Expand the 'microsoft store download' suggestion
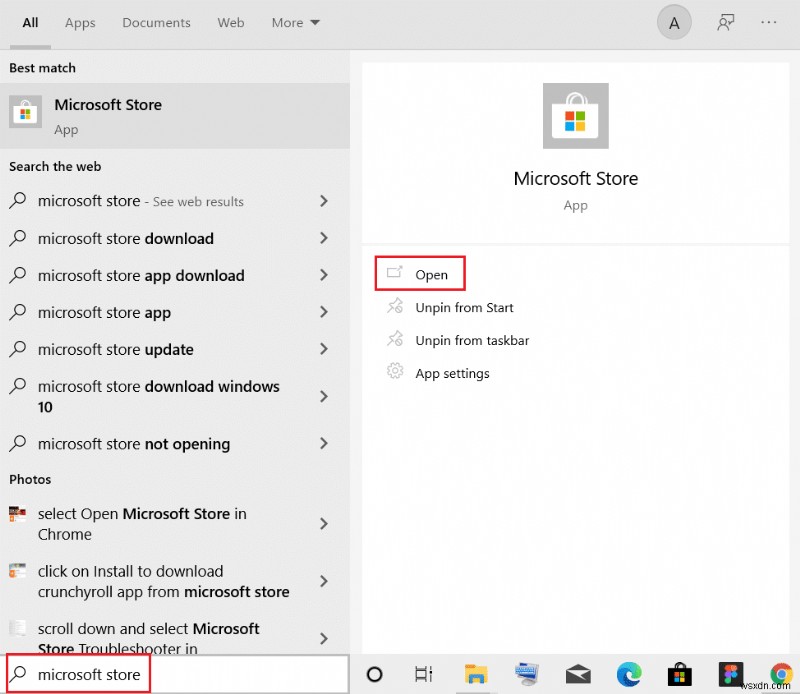This screenshot has width=800, height=694. click(x=324, y=238)
